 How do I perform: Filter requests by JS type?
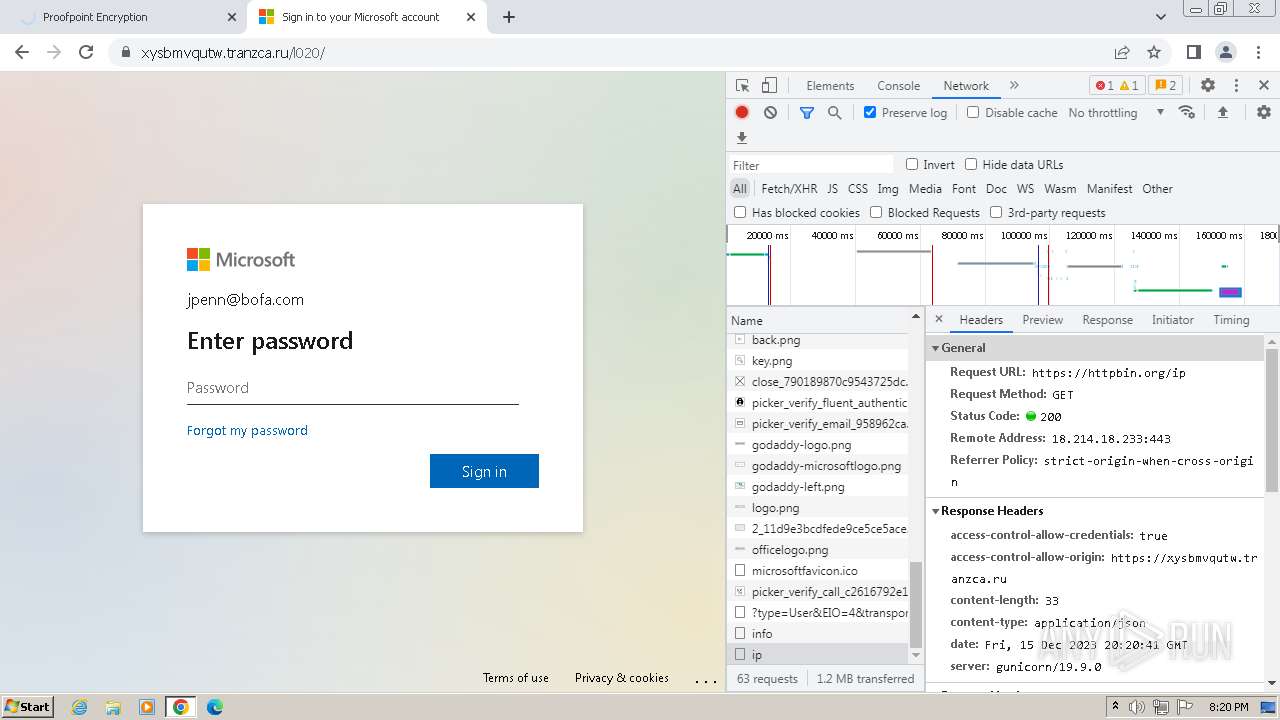[832, 189]
